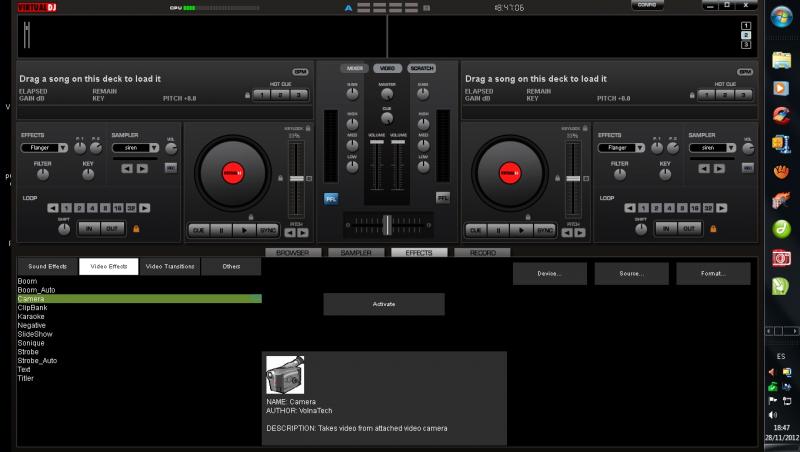
Task: Click right deck hot cue 3
Action: click(744, 95)
